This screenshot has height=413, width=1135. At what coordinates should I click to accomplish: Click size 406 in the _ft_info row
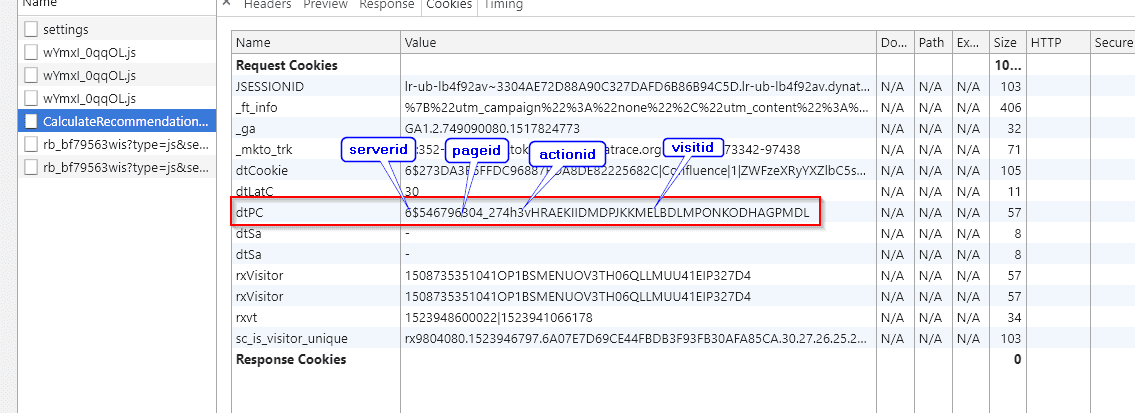[1010, 108]
